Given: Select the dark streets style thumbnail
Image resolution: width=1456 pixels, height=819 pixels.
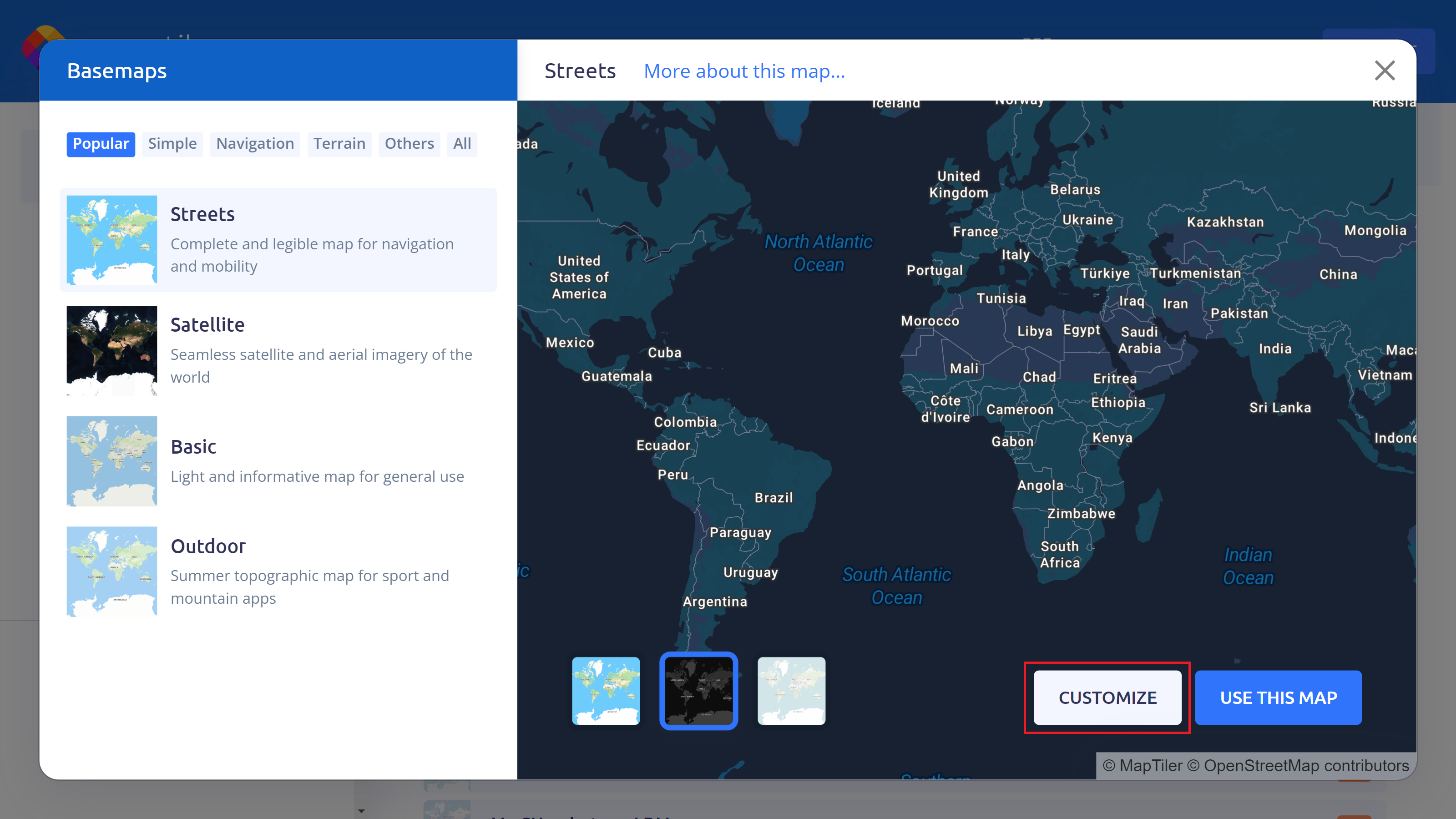Looking at the screenshot, I should (x=698, y=691).
